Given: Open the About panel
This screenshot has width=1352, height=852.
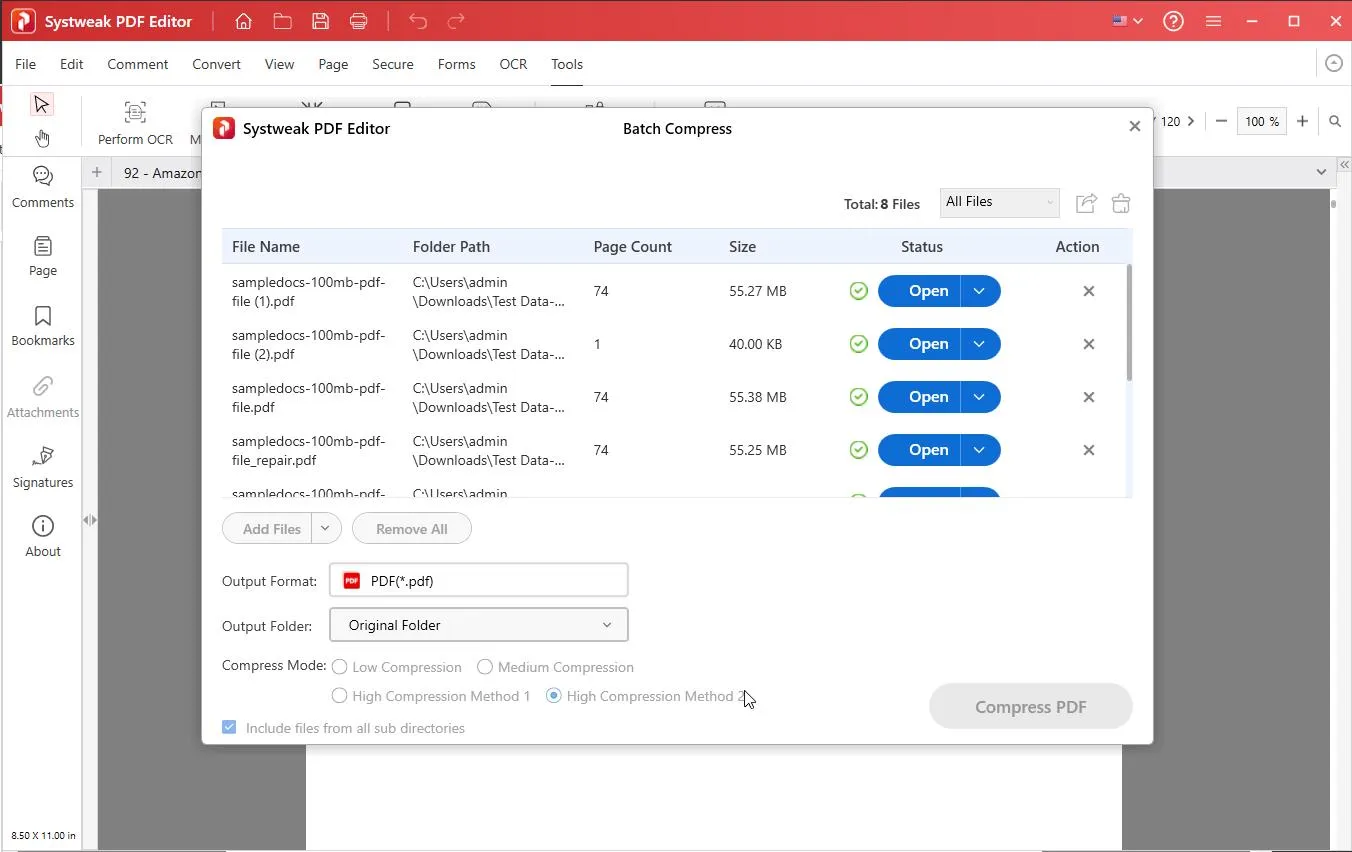Looking at the screenshot, I should (x=42, y=537).
